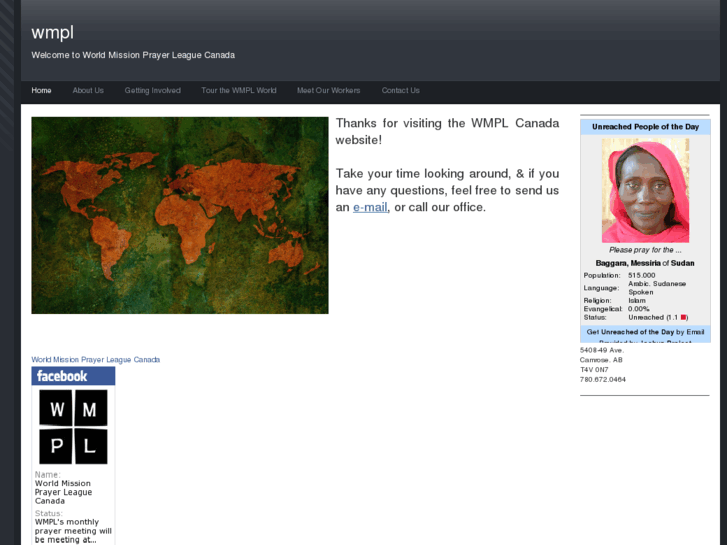Click the address line 5408-49 Ave.
Screen dimensions: 727x545
[602, 350]
